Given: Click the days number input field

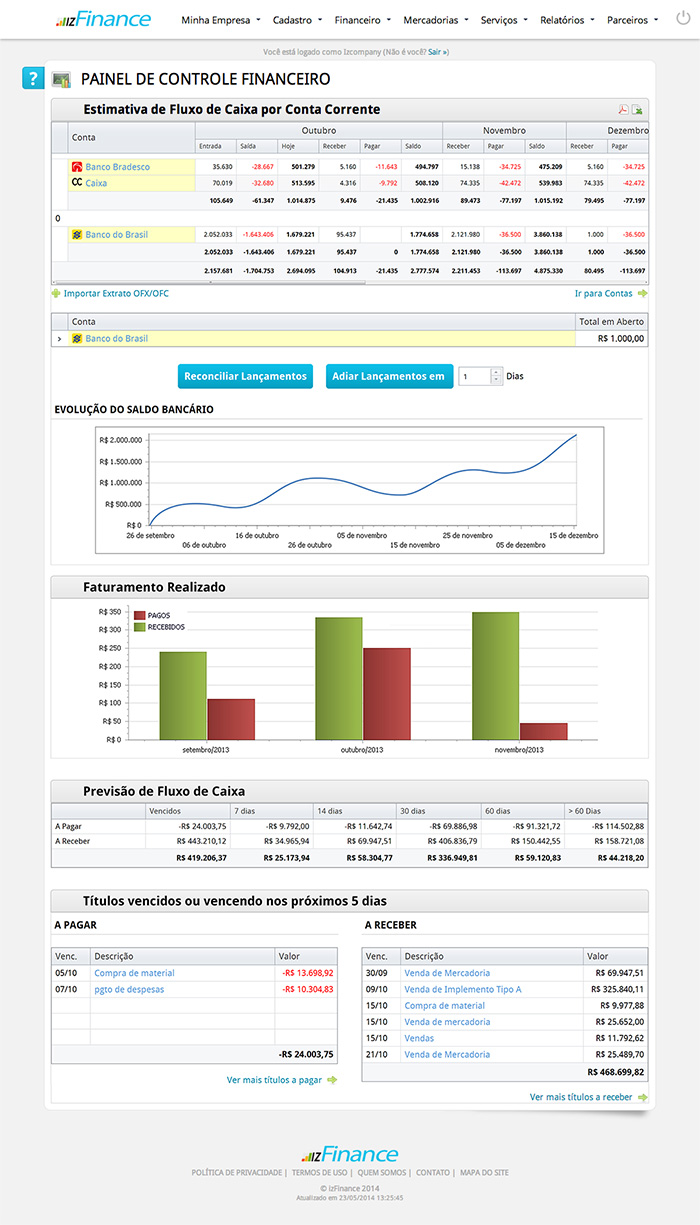Looking at the screenshot, I should [x=473, y=376].
